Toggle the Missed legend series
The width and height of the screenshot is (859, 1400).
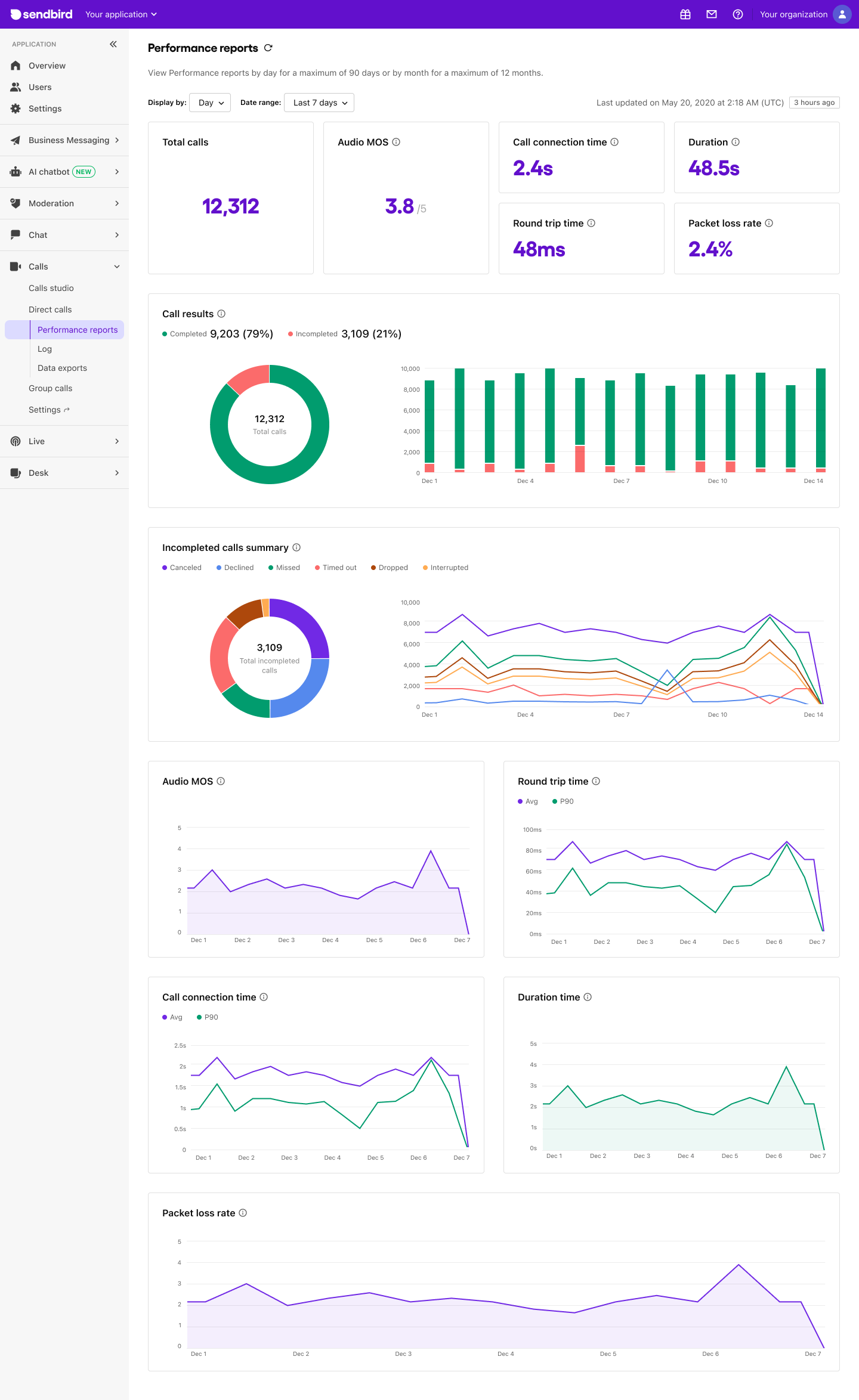(284, 568)
